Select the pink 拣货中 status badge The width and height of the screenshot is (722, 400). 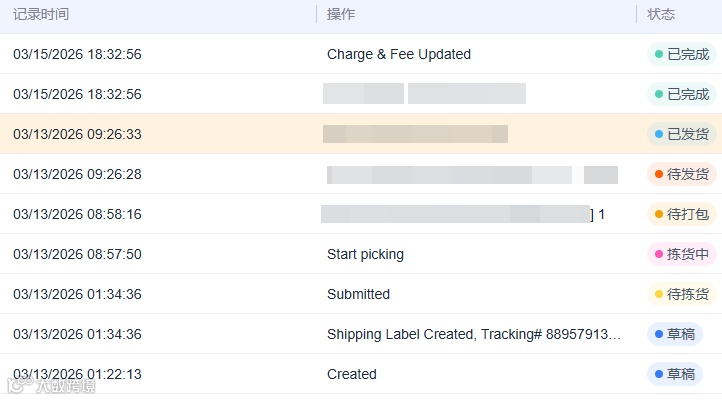pos(681,254)
